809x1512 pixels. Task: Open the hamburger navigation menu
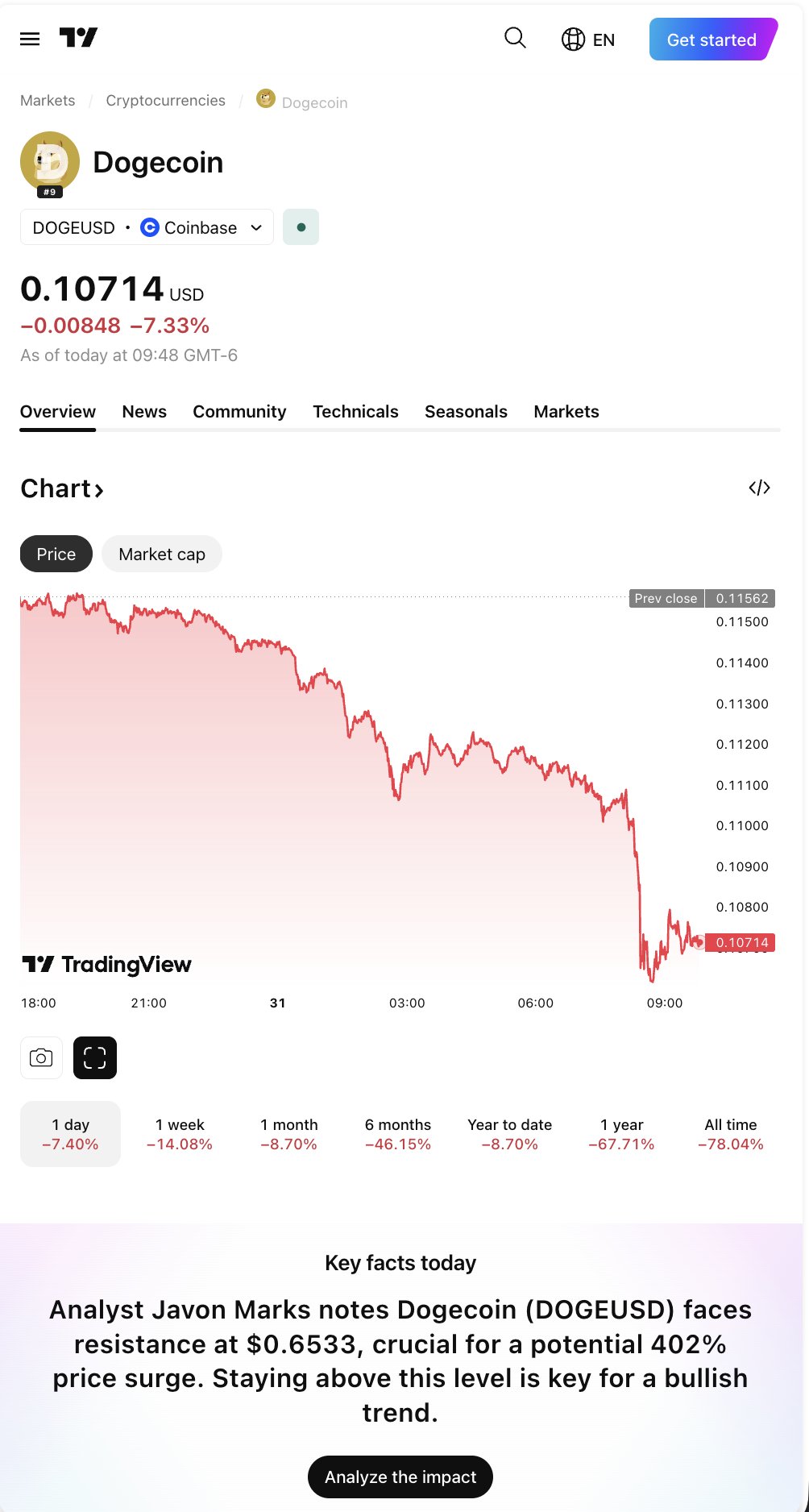point(30,39)
